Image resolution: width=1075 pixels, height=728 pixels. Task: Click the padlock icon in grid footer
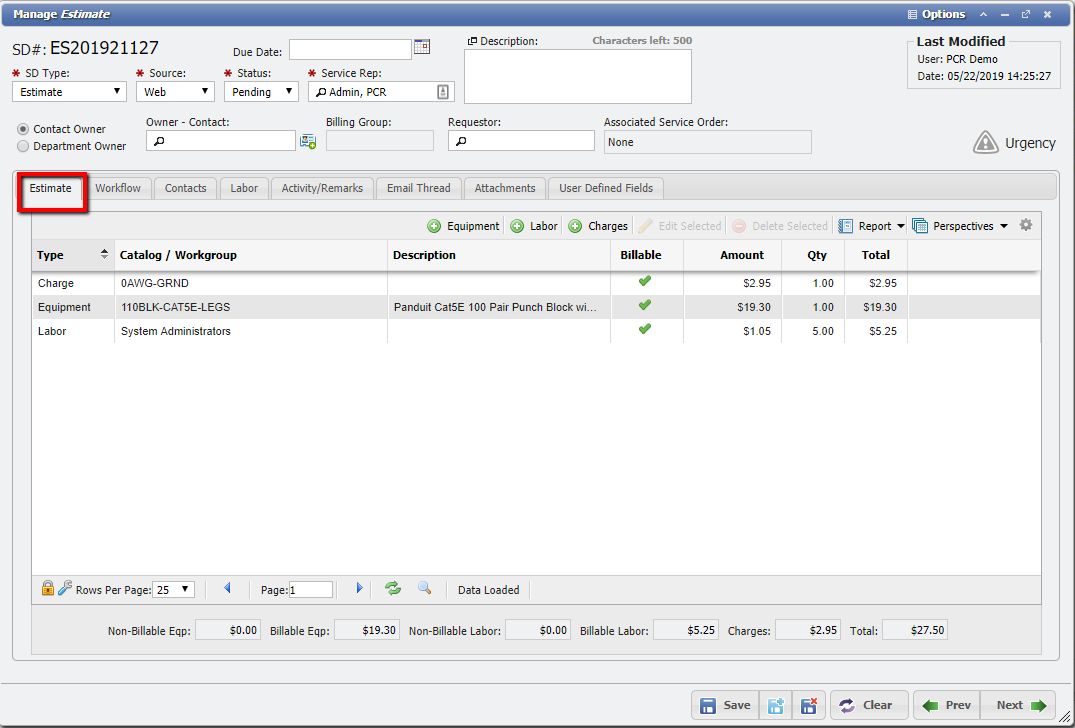click(x=47, y=589)
